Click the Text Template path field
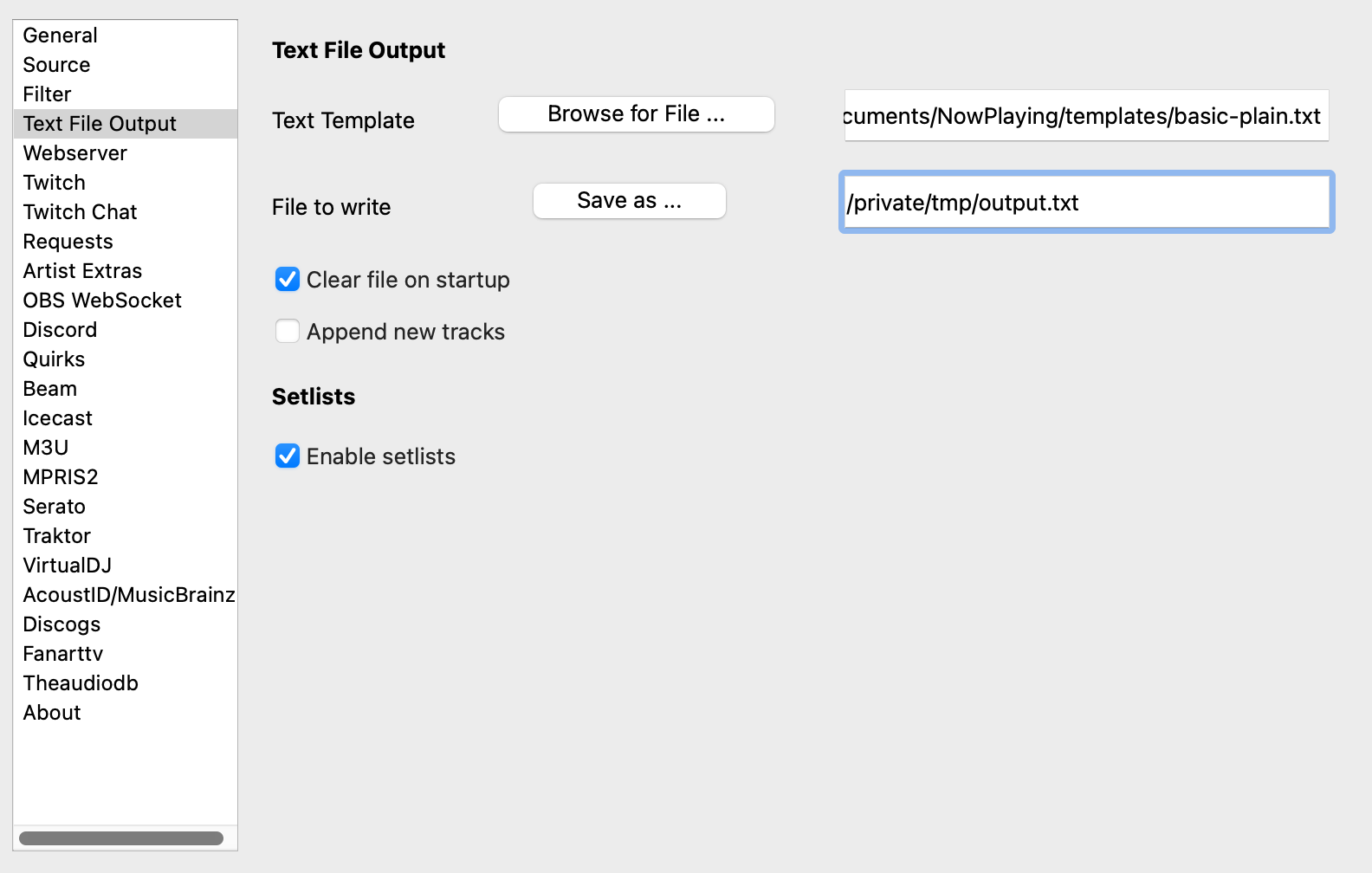 pos(1086,116)
